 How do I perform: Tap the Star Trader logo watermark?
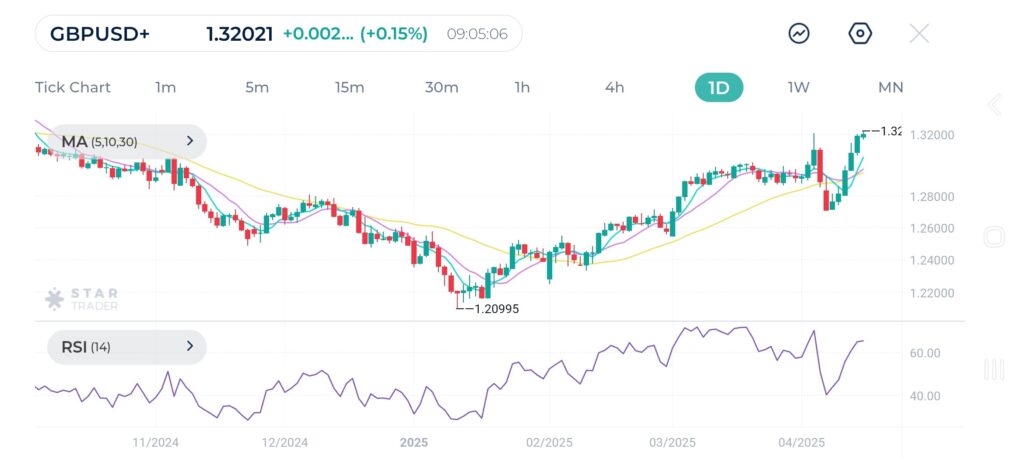tap(82, 298)
